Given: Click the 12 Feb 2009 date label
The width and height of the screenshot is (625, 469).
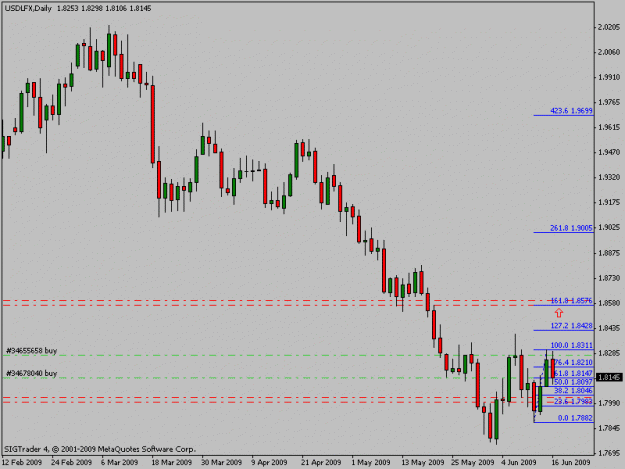Looking at the screenshot, I should [22, 462].
